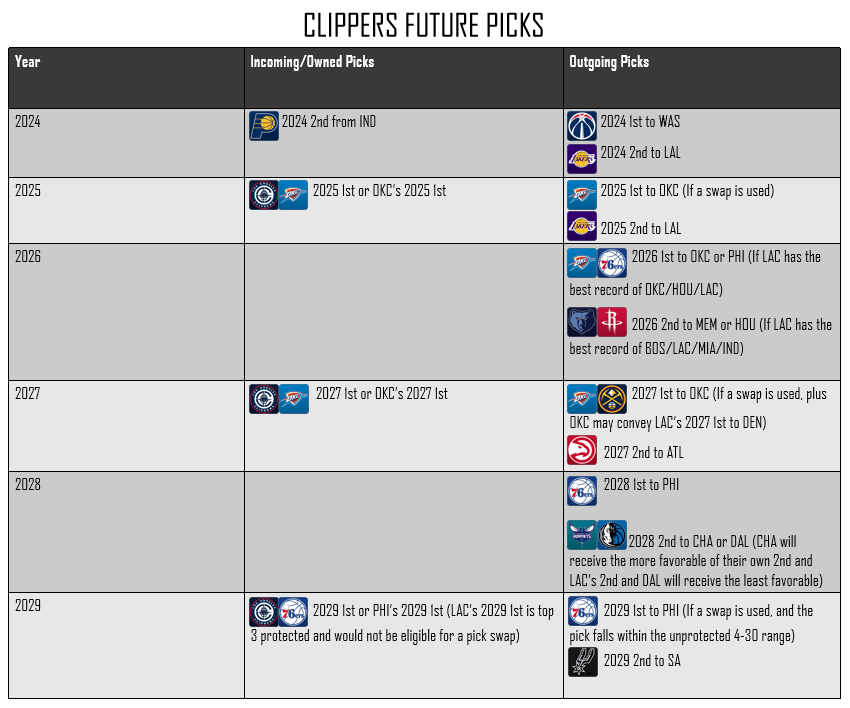Click the Dallas Mavericks logo
The height and width of the screenshot is (708, 850).
[612, 535]
